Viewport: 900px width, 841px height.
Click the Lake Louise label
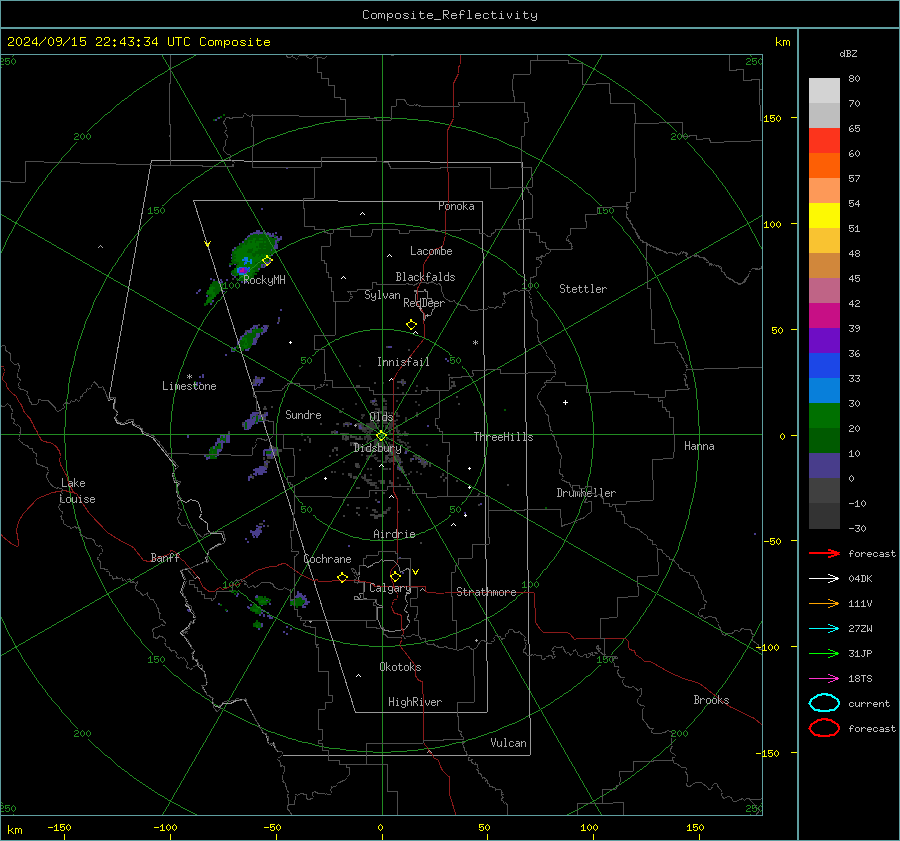coord(77,491)
